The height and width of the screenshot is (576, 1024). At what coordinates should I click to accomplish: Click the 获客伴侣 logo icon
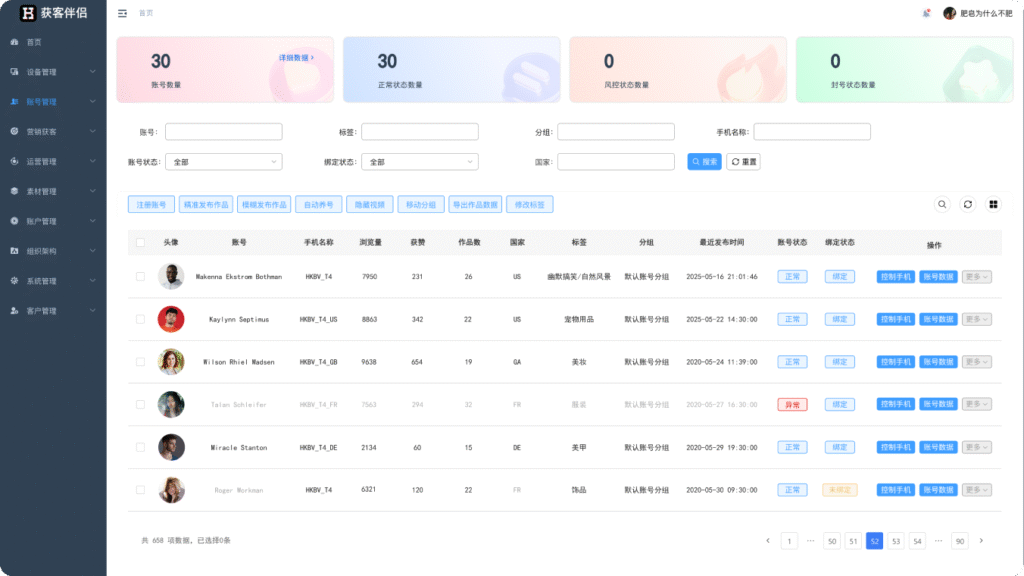click(28, 13)
